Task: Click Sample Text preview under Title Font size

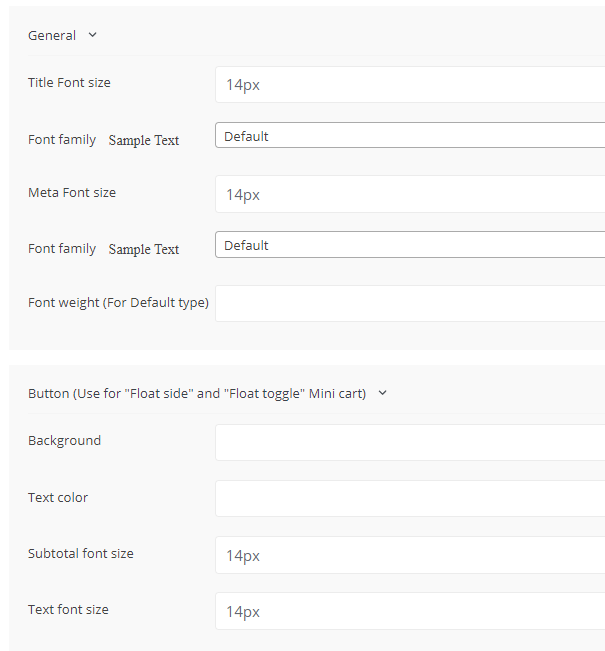Action: [144, 141]
